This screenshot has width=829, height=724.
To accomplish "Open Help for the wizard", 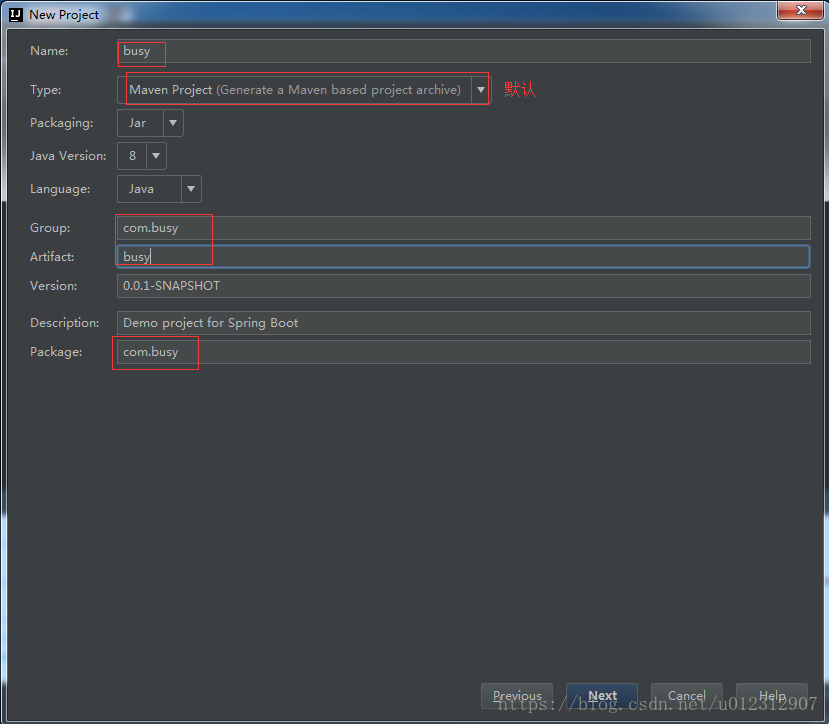I will point(772,695).
